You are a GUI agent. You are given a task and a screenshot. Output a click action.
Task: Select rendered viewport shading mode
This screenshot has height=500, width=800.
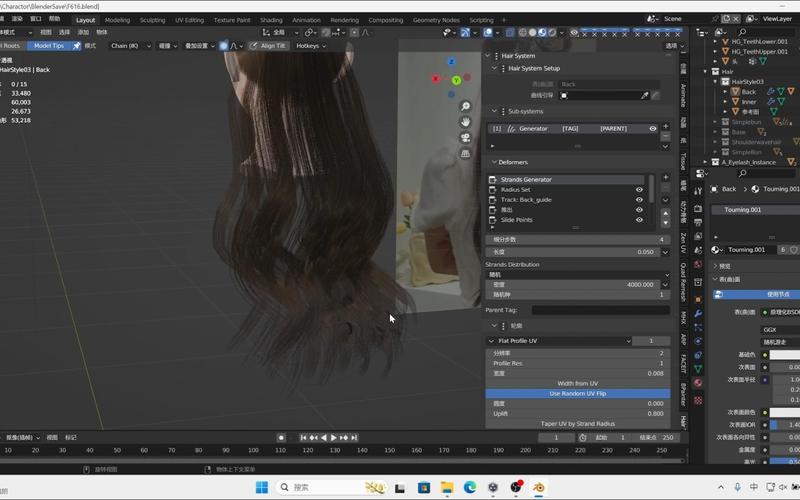[x=552, y=33]
